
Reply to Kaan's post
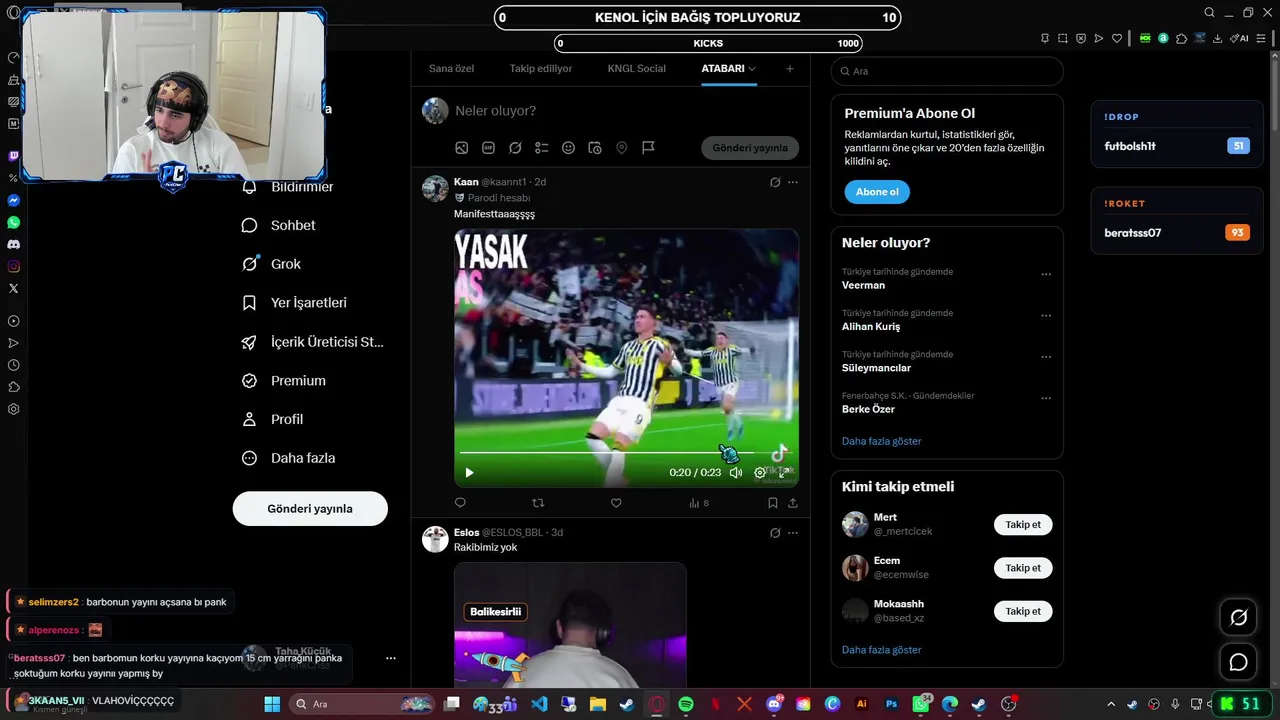pos(460,503)
